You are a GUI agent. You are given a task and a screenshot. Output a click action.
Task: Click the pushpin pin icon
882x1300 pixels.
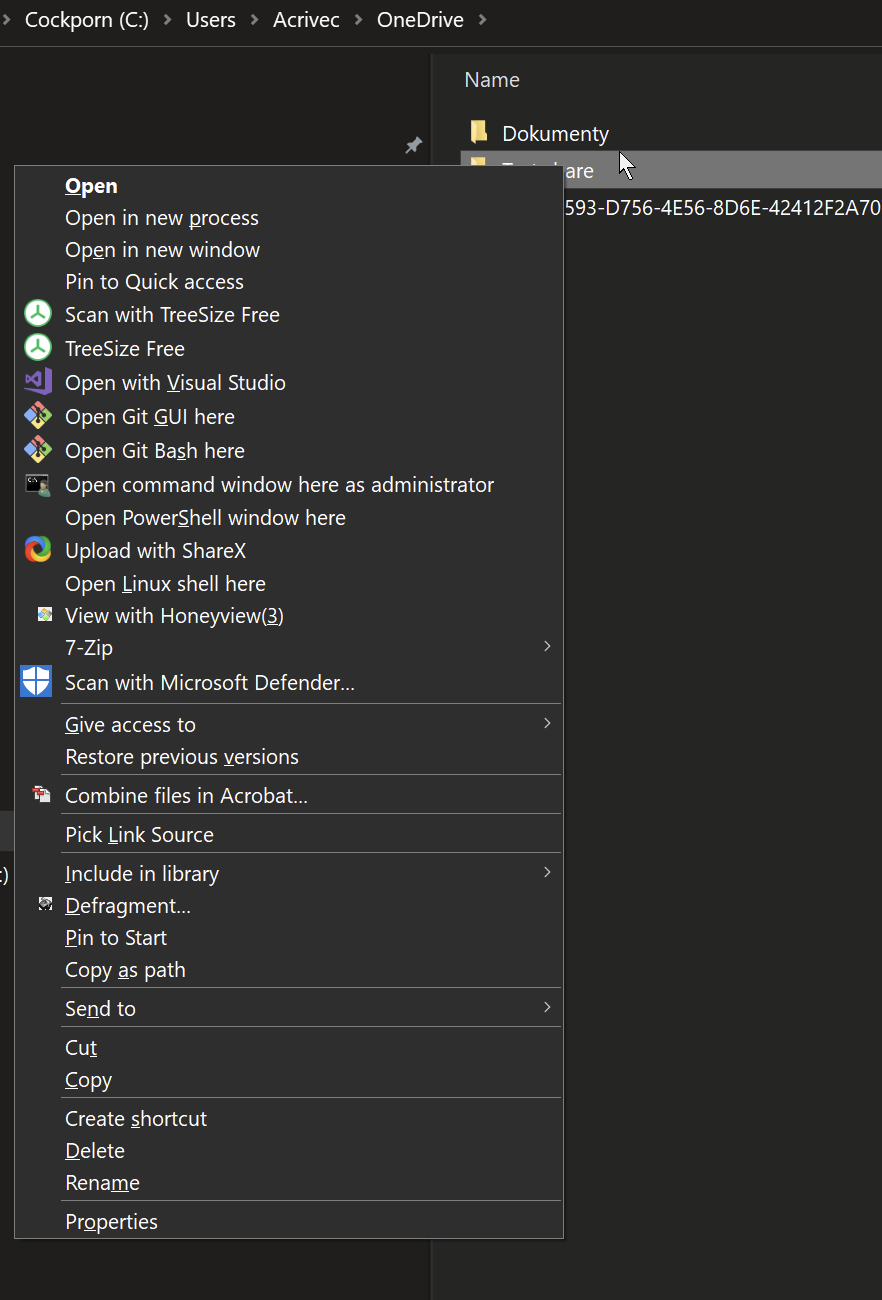[413, 146]
